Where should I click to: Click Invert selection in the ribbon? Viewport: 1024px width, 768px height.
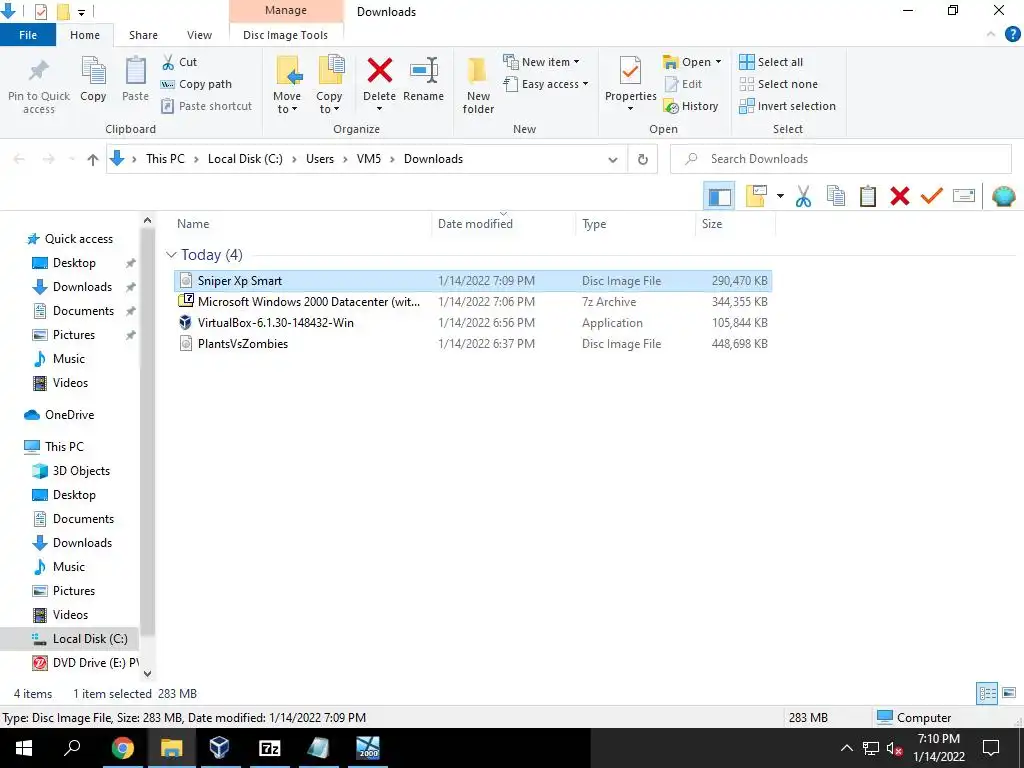(x=788, y=106)
